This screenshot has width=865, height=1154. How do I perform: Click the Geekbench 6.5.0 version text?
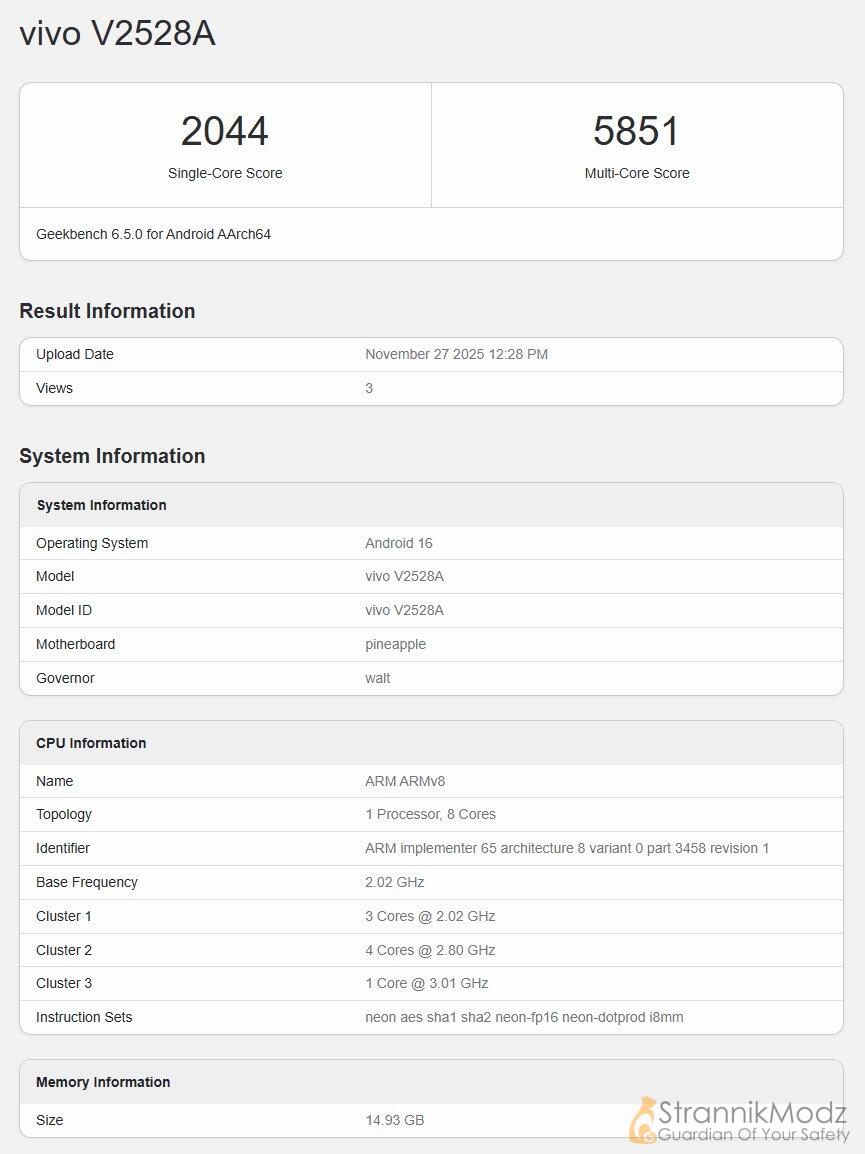[x=153, y=234]
